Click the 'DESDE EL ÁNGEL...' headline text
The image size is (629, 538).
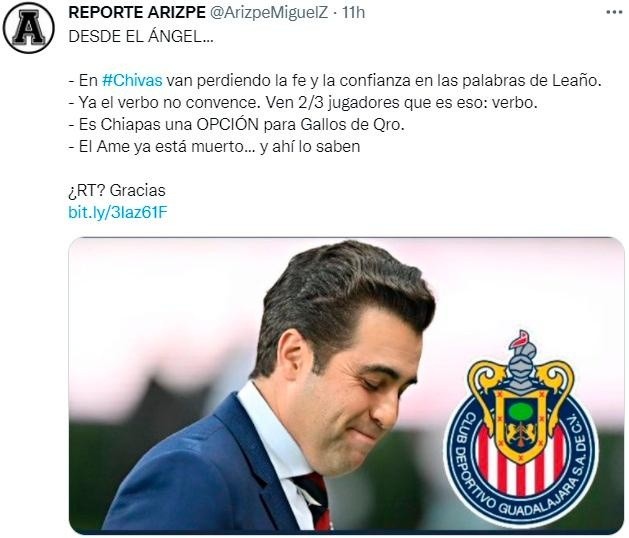141,37
